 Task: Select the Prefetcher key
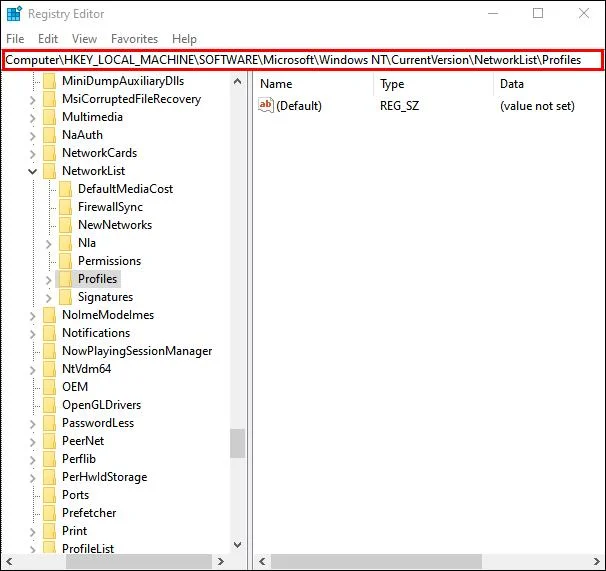89,513
